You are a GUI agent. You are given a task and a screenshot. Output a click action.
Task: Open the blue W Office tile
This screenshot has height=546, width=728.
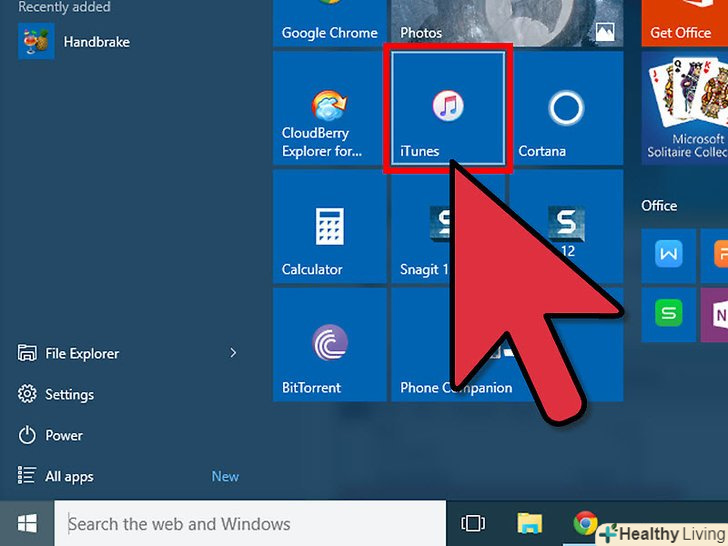tap(669, 256)
